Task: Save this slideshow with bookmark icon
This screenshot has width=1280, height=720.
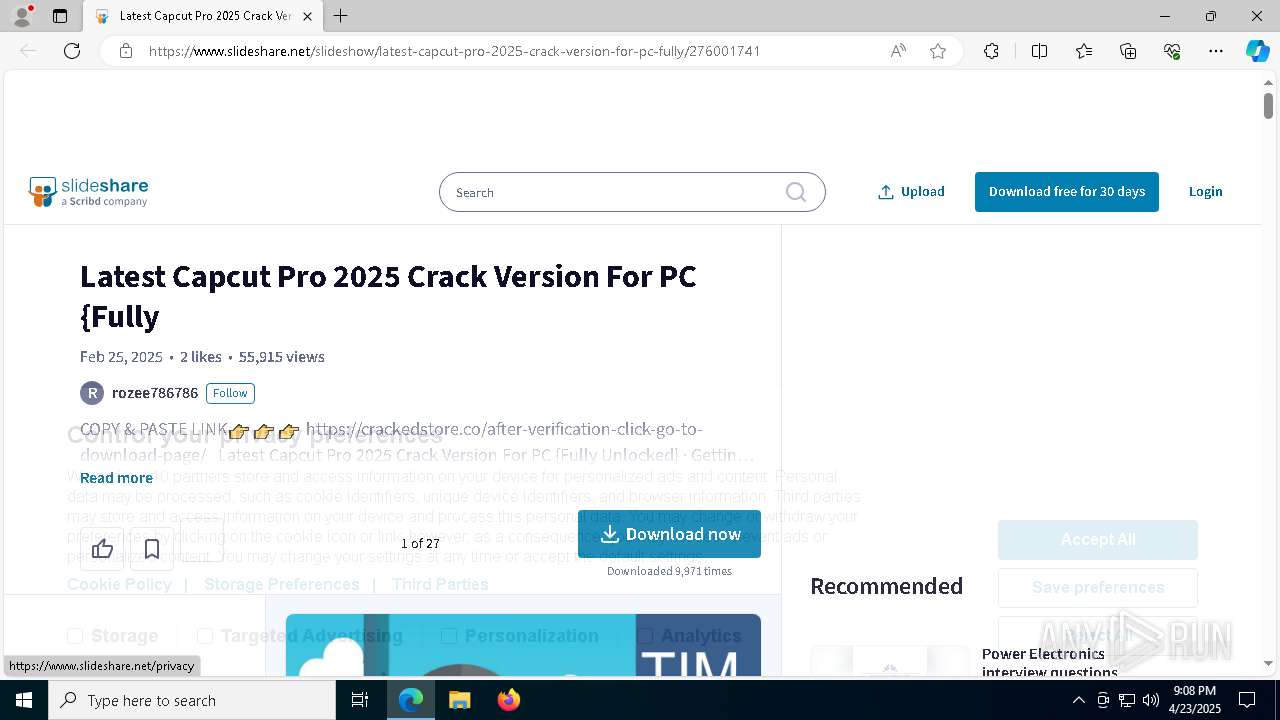Action: 152,548
